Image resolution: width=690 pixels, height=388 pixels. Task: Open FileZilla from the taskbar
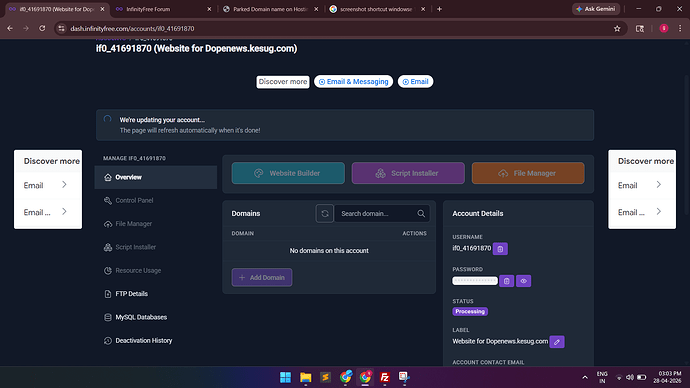(x=385, y=377)
